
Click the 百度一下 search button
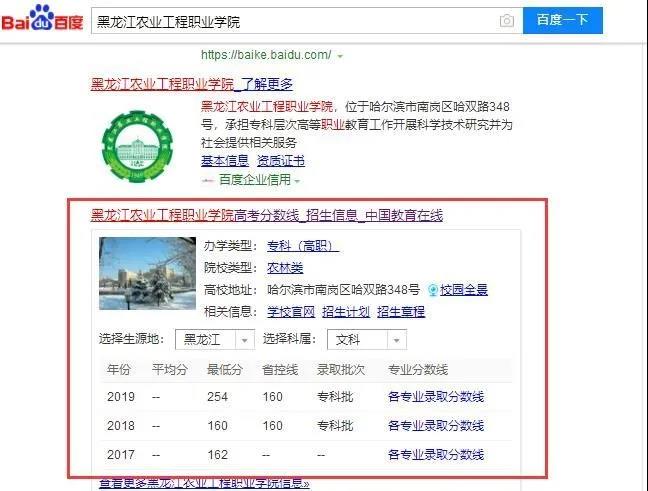(562, 20)
